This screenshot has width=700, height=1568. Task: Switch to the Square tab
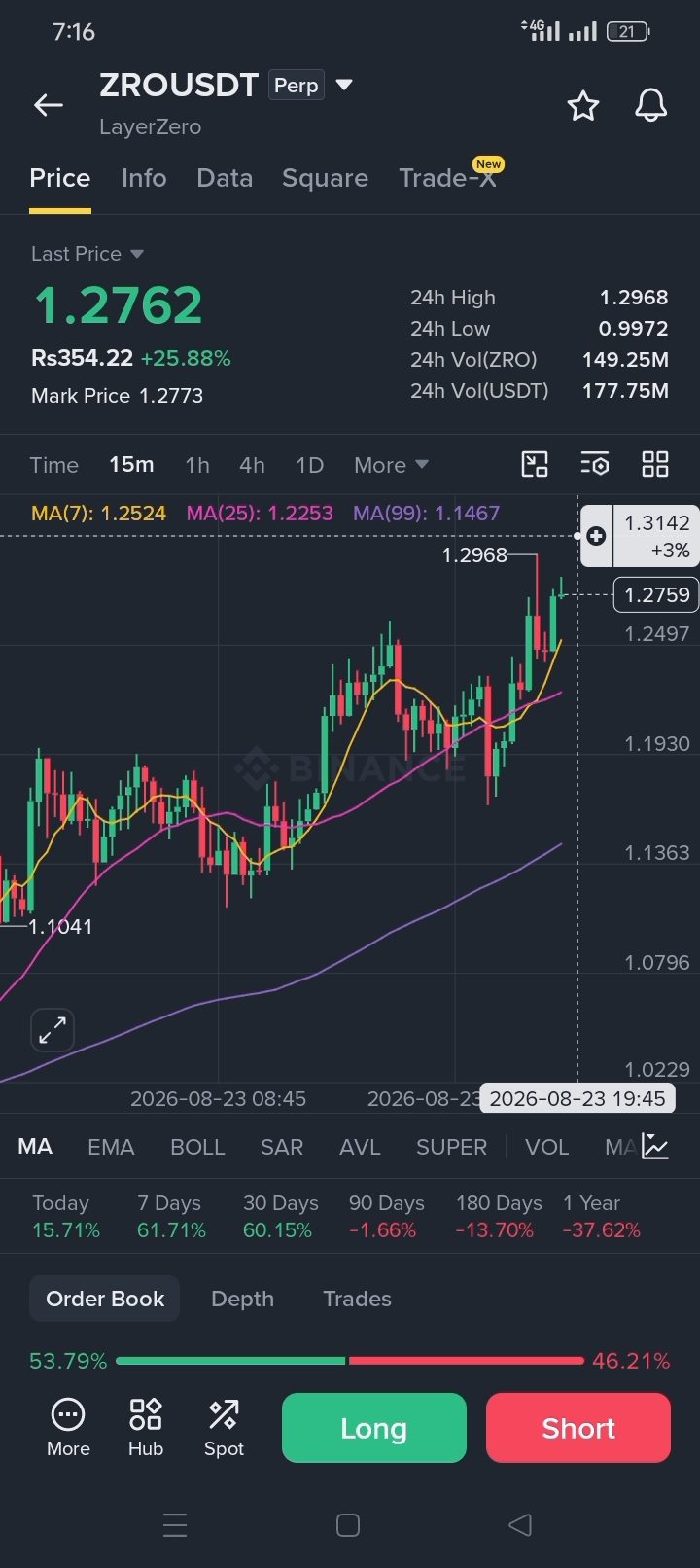click(325, 178)
